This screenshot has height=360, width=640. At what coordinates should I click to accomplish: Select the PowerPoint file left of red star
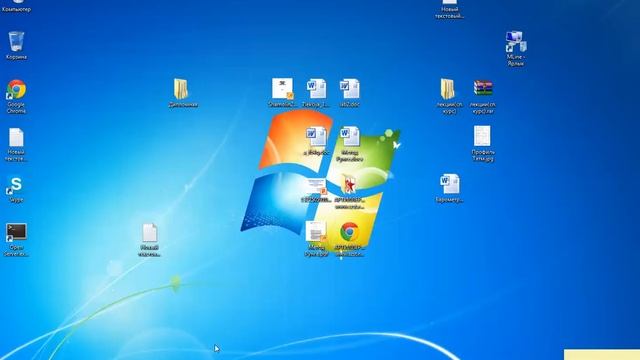316,187
